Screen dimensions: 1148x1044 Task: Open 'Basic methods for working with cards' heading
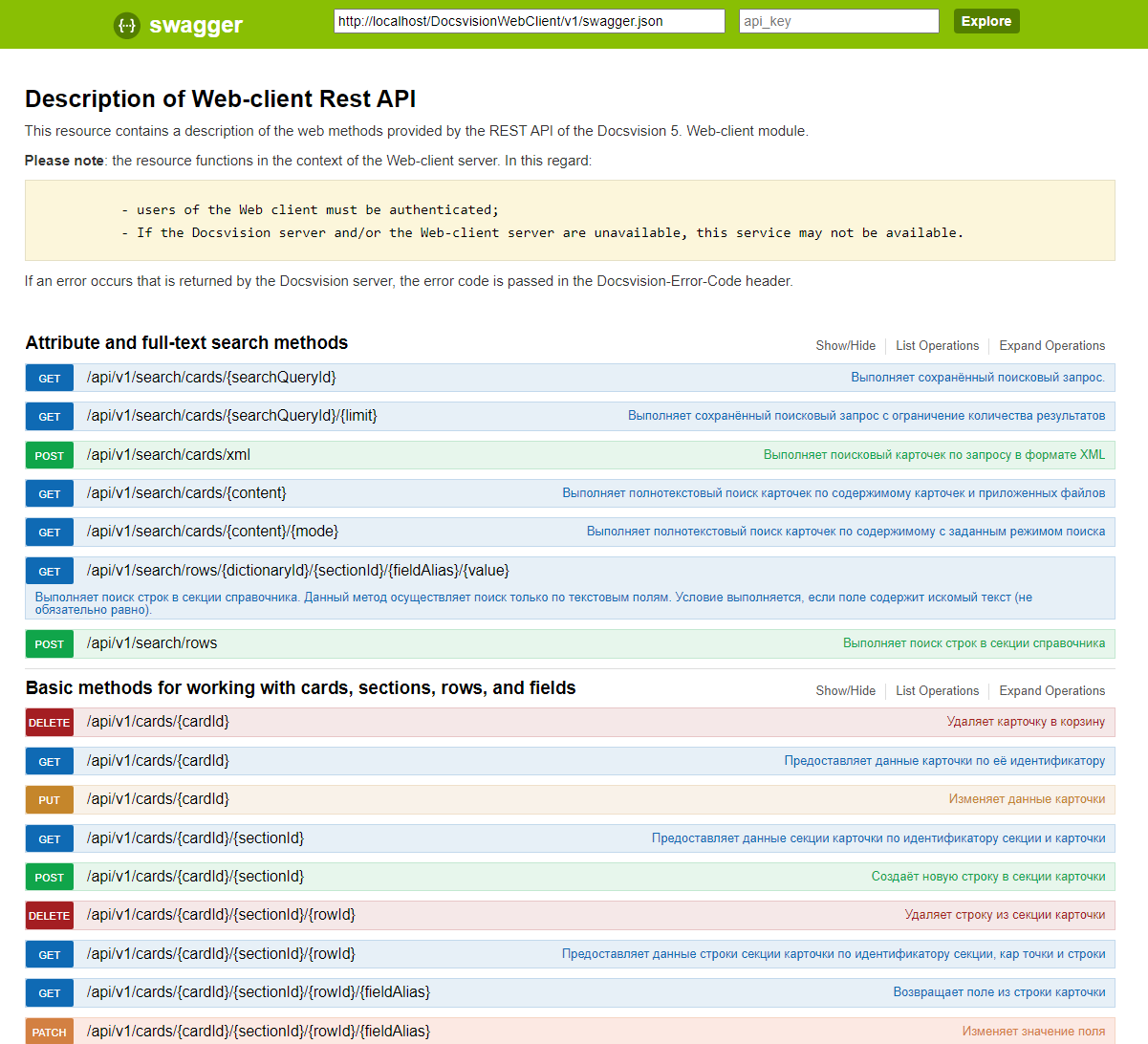(x=300, y=688)
